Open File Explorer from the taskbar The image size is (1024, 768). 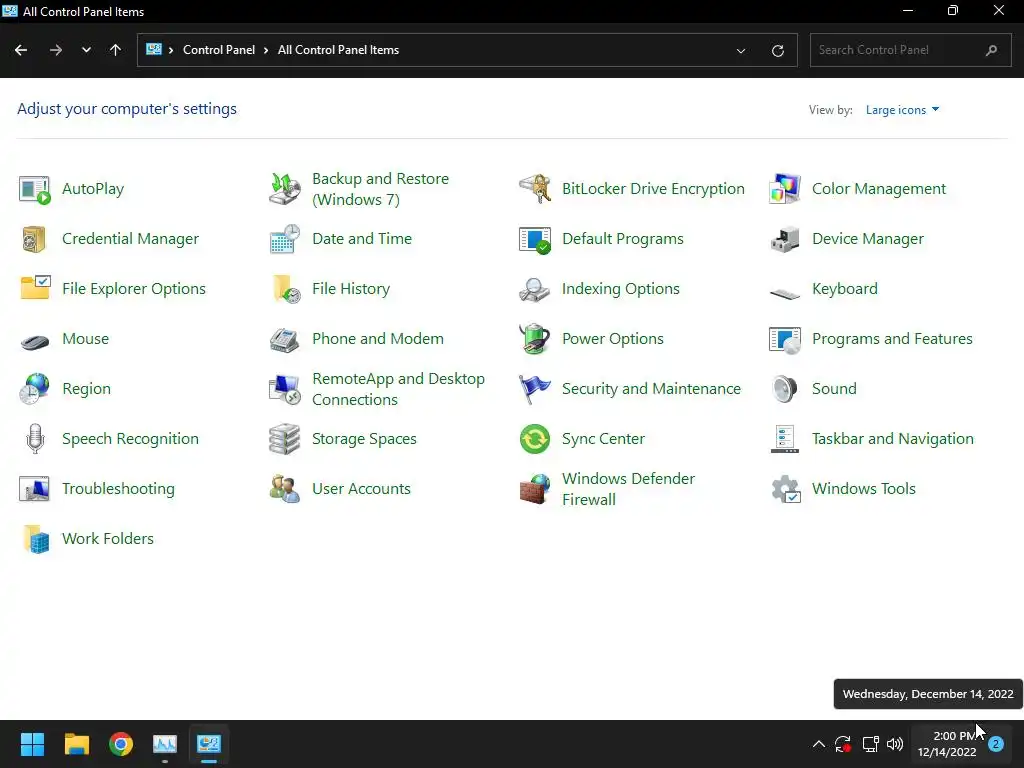pyautogui.click(x=76, y=744)
